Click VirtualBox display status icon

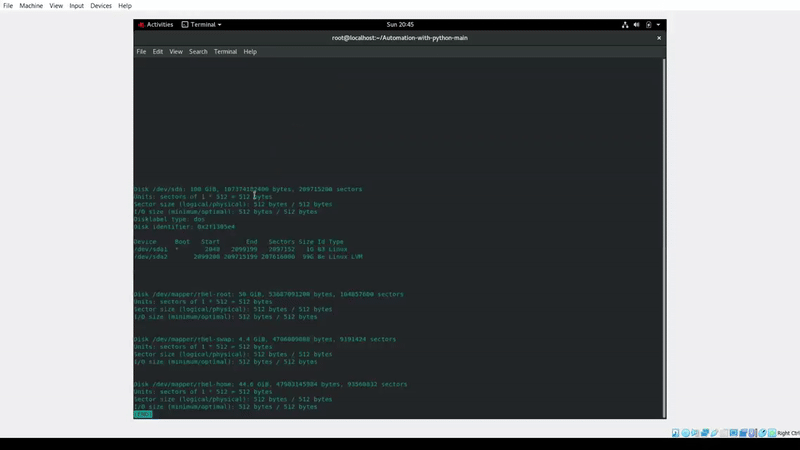(734, 433)
